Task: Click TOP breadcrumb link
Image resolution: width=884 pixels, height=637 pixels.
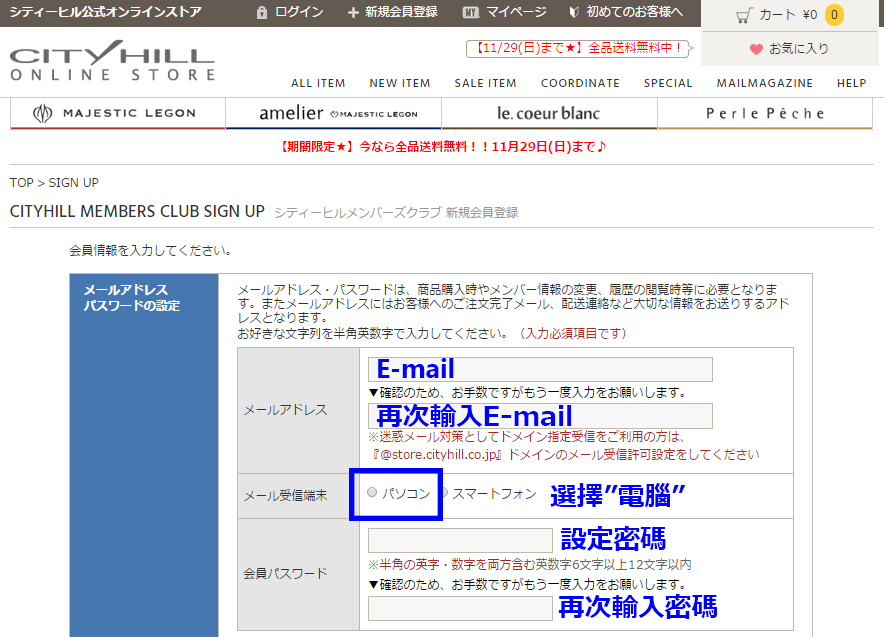Action: [21, 183]
